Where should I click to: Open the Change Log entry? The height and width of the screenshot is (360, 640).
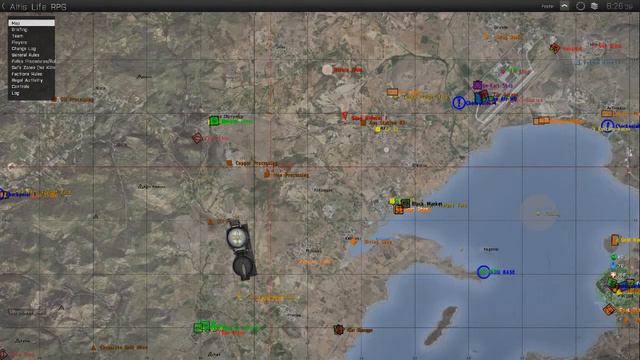[x=31, y=49]
